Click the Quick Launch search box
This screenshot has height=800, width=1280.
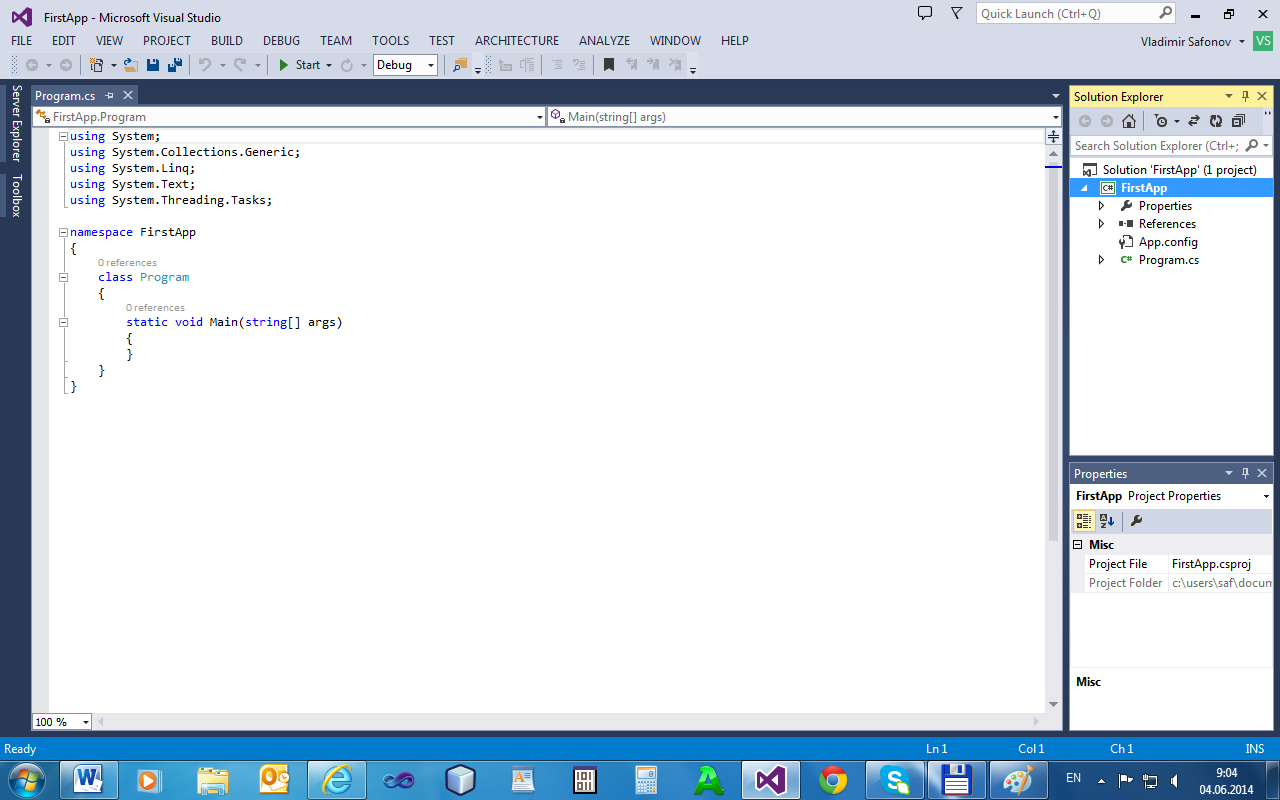1076,14
